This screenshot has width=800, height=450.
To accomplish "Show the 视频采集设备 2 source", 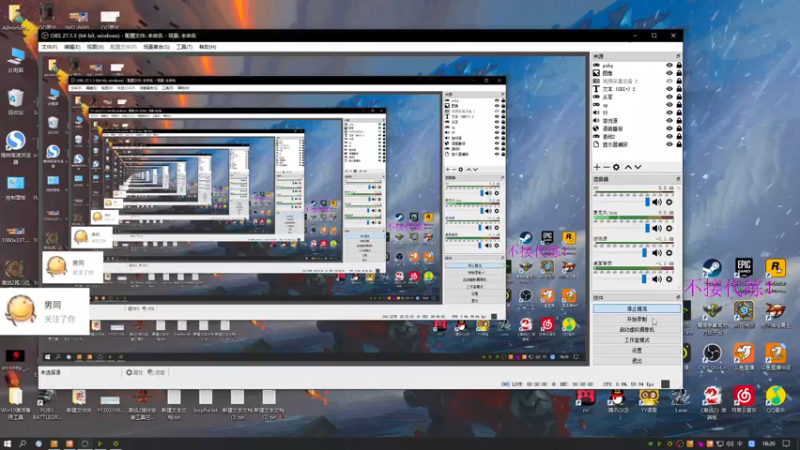I will coord(669,81).
